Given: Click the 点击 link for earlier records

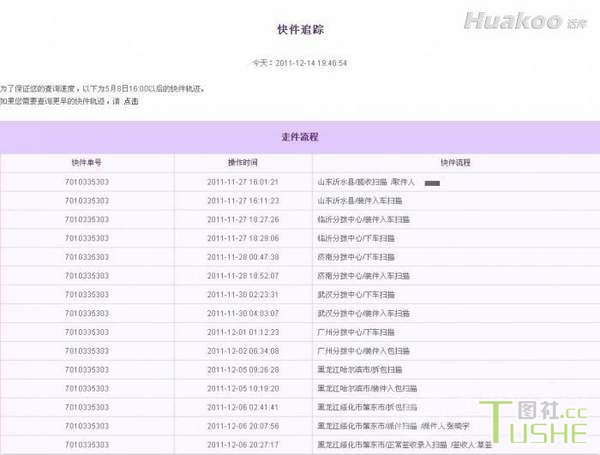Looking at the screenshot, I should click(131, 101).
